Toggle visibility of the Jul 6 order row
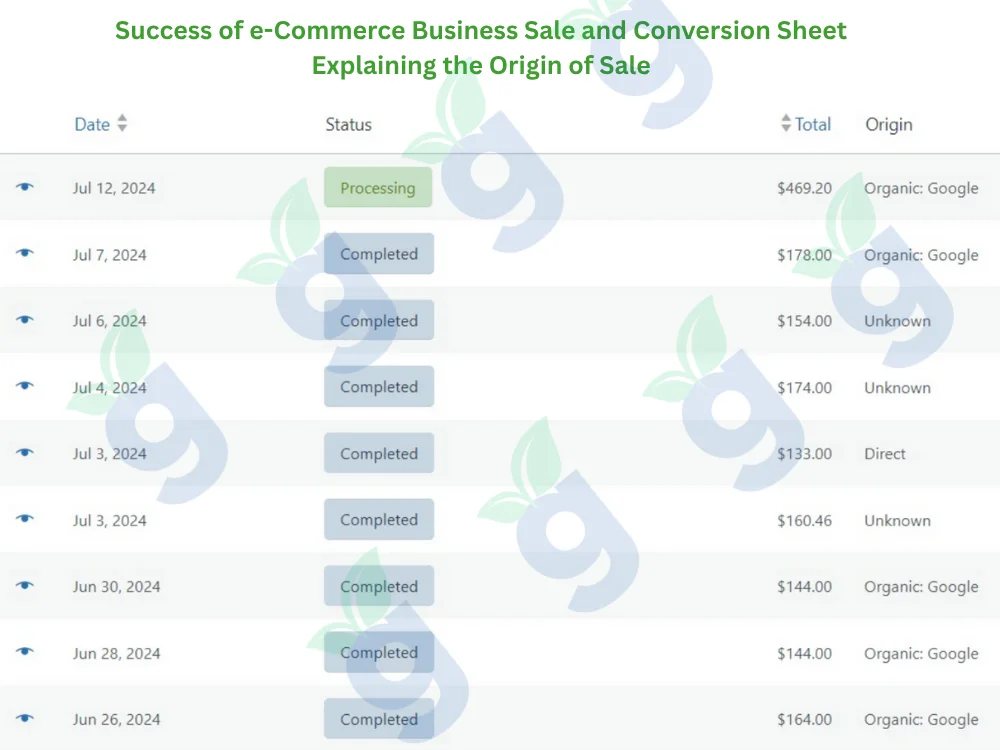Image resolution: width=1000 pixels, height=750 pixels. [24, 320]
